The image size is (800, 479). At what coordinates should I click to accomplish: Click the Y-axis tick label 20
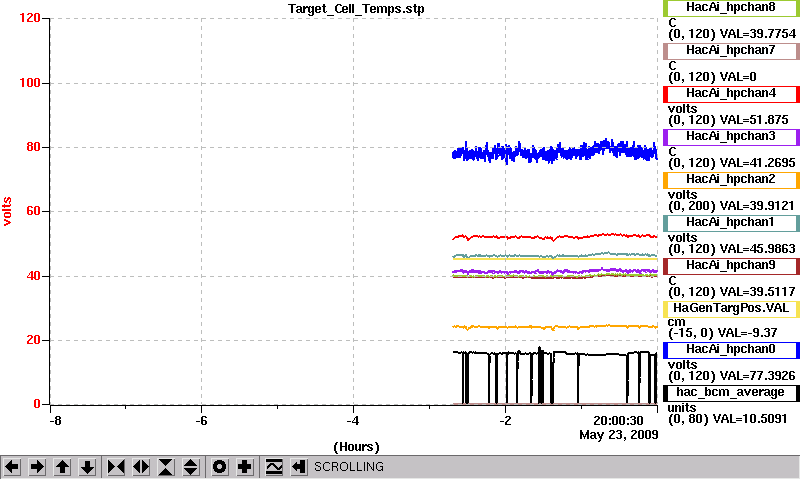(x=33, y=340)
